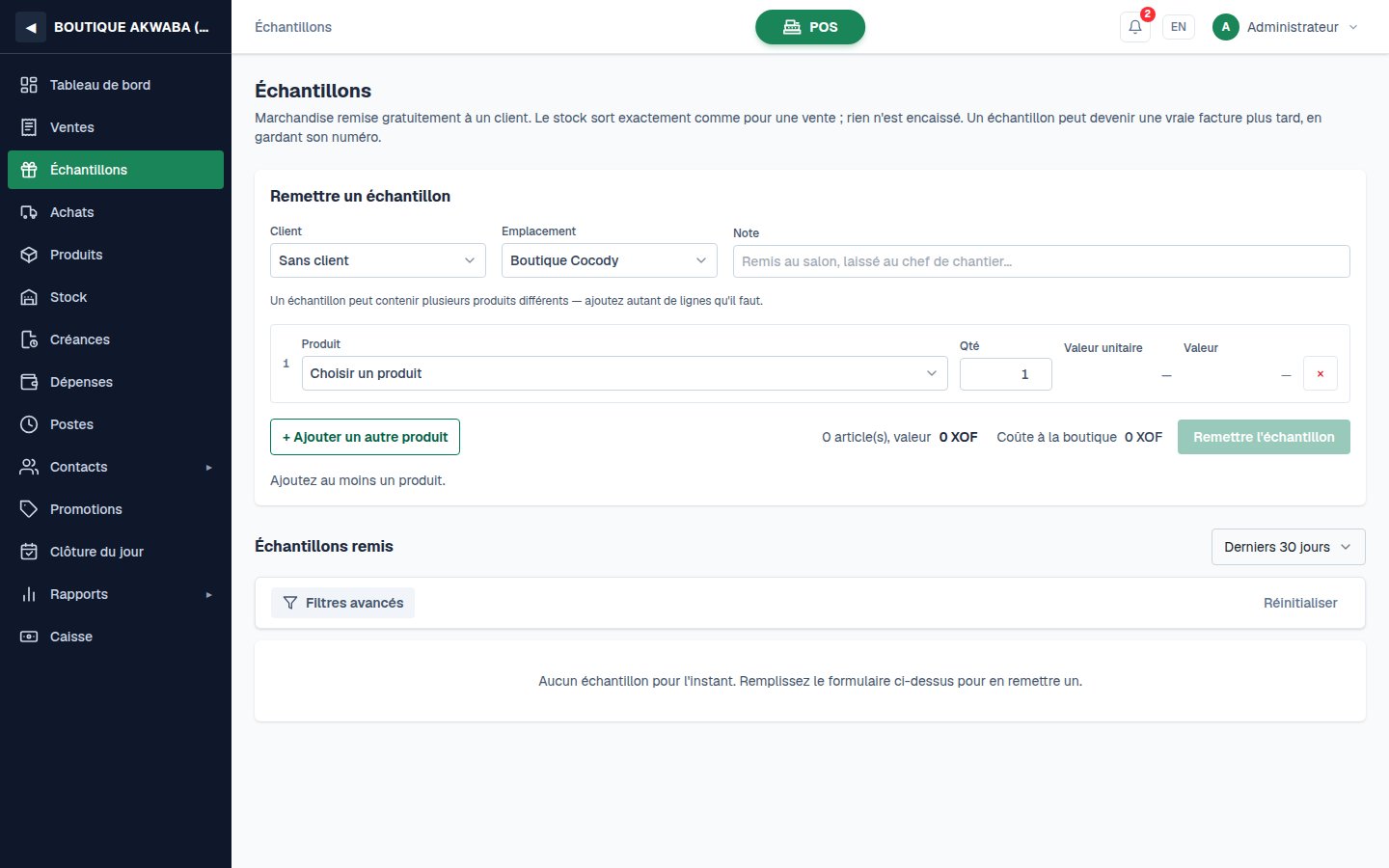This screenshot has width=1389, height=868.
Task: Open the Derniers 30 jours period dropdown
Action: [x=1288, y=547]
